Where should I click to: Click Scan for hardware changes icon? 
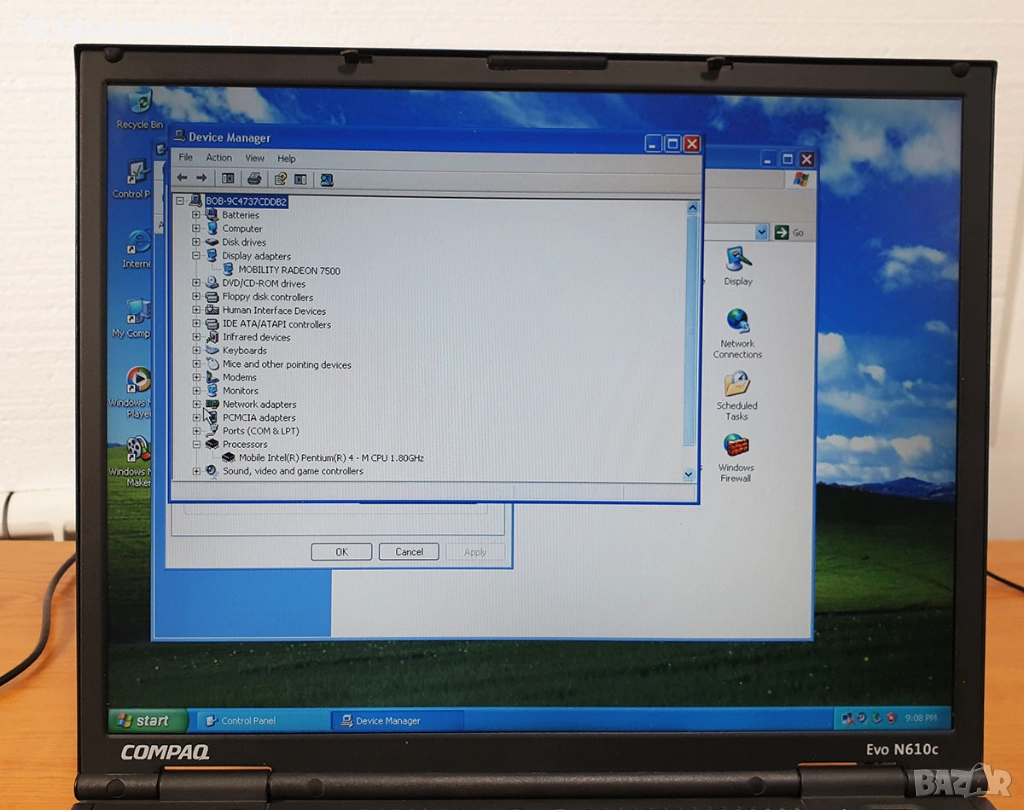coord(326,180)
